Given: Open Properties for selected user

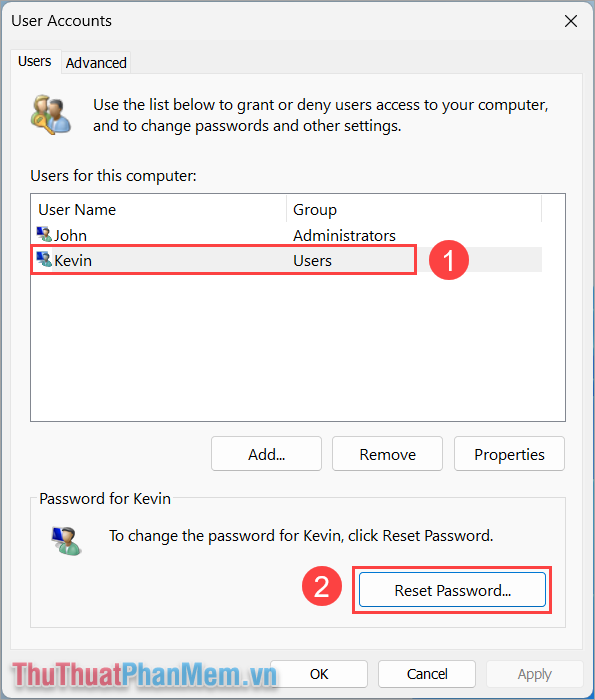Looking at the screenshot, I should (x=509, y=454).
